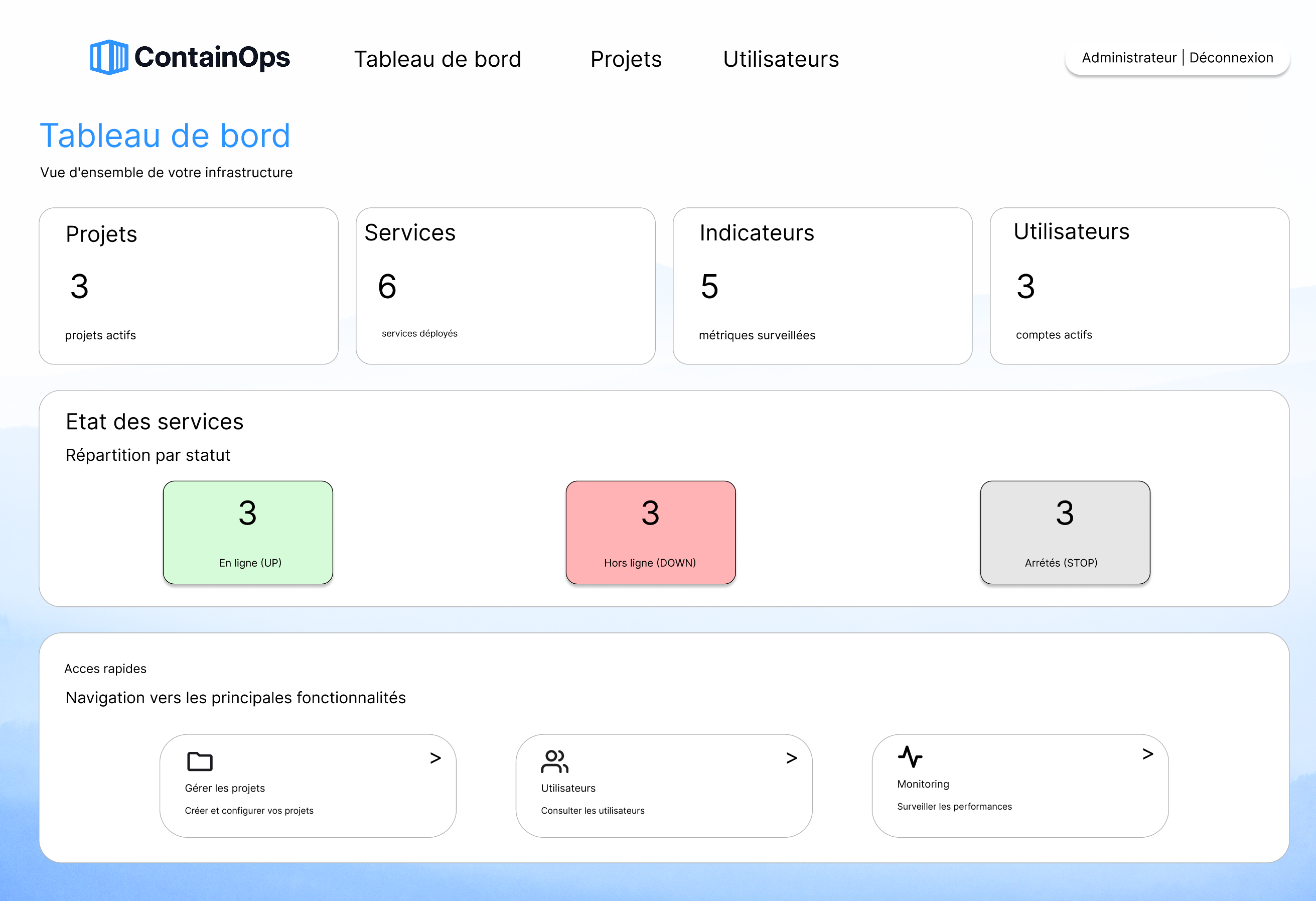The image size is (1316, 901).
Task: Go to Utilisateurs in top navigation
Action: tap(780, 59)
